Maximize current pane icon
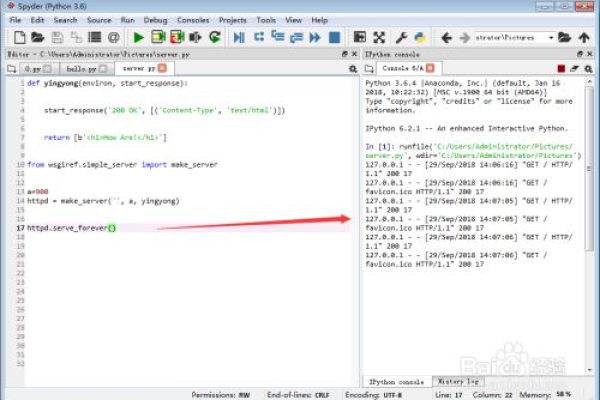This screenshot has height=400, width=600. [x=360, y=38]
